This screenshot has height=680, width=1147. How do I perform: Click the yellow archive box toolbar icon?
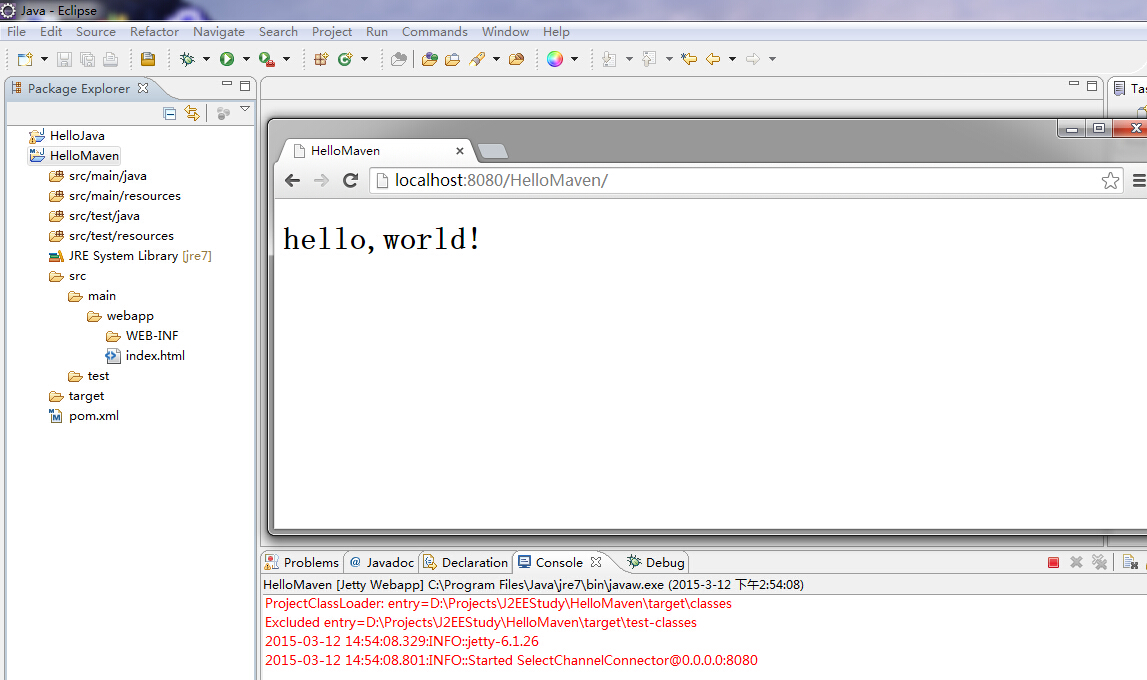click(x=148, y=59)
